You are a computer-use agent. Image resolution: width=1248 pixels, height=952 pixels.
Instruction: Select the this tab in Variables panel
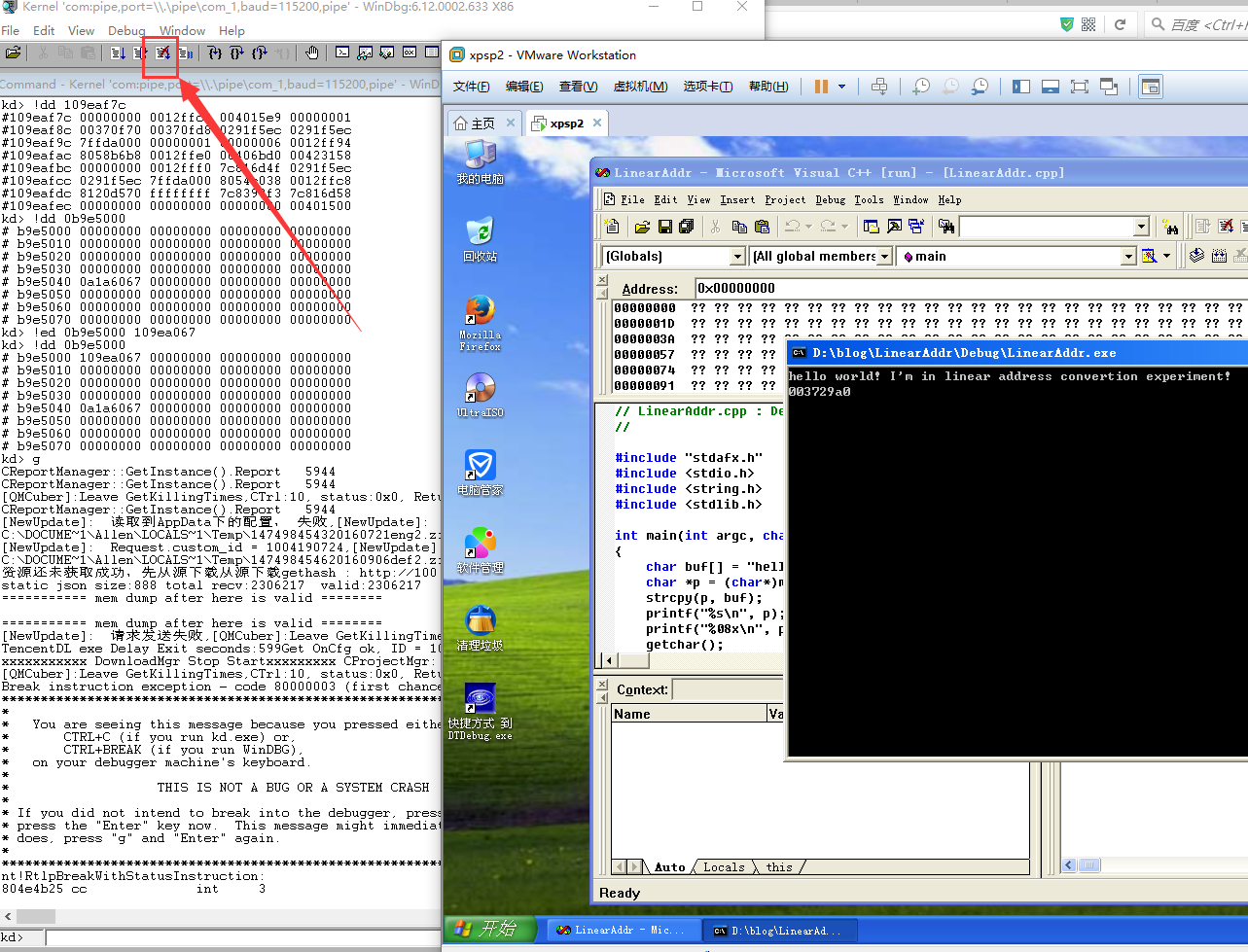coord(779,867)
